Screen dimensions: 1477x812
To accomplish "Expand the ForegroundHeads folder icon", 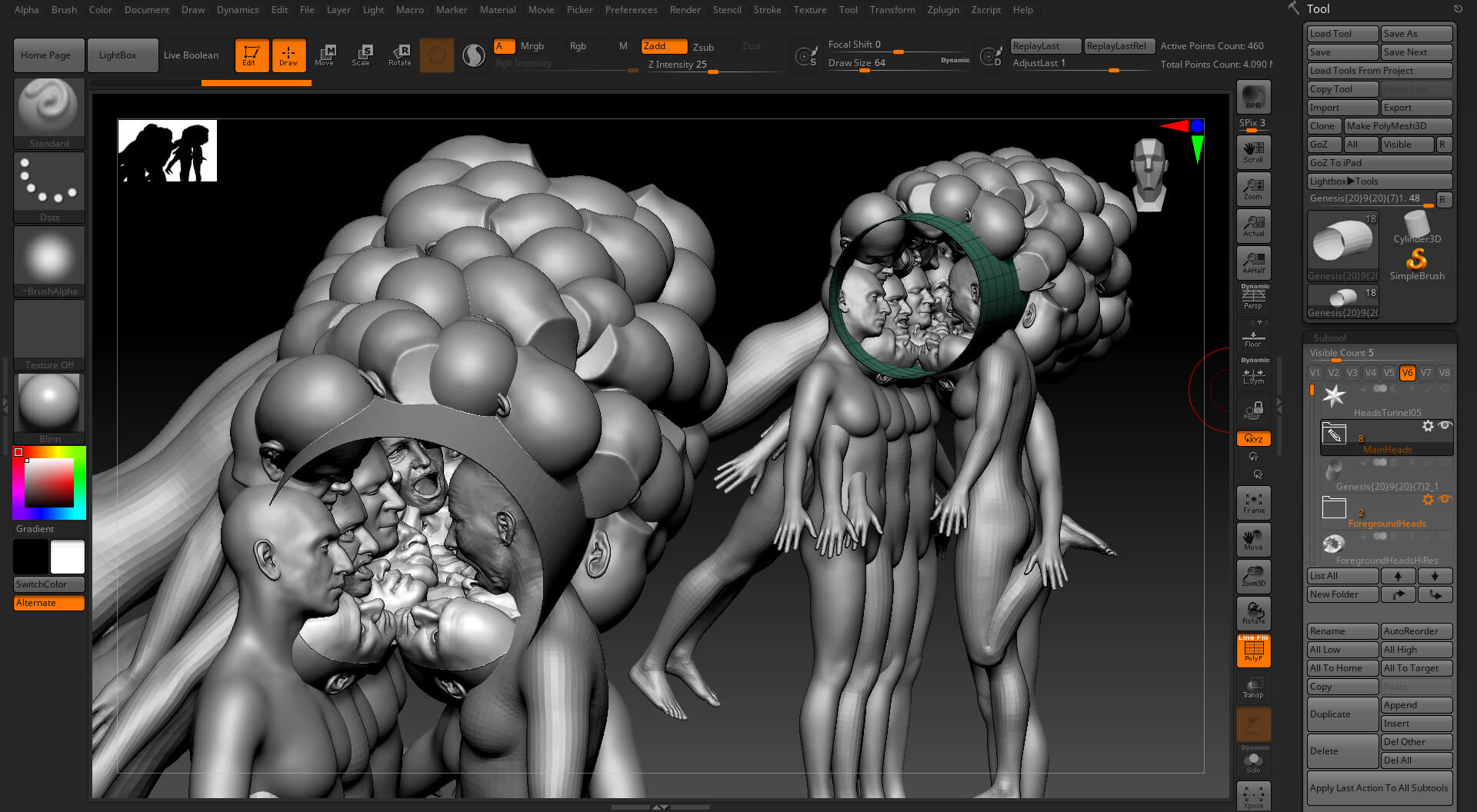I will (x=1334, y=507).
